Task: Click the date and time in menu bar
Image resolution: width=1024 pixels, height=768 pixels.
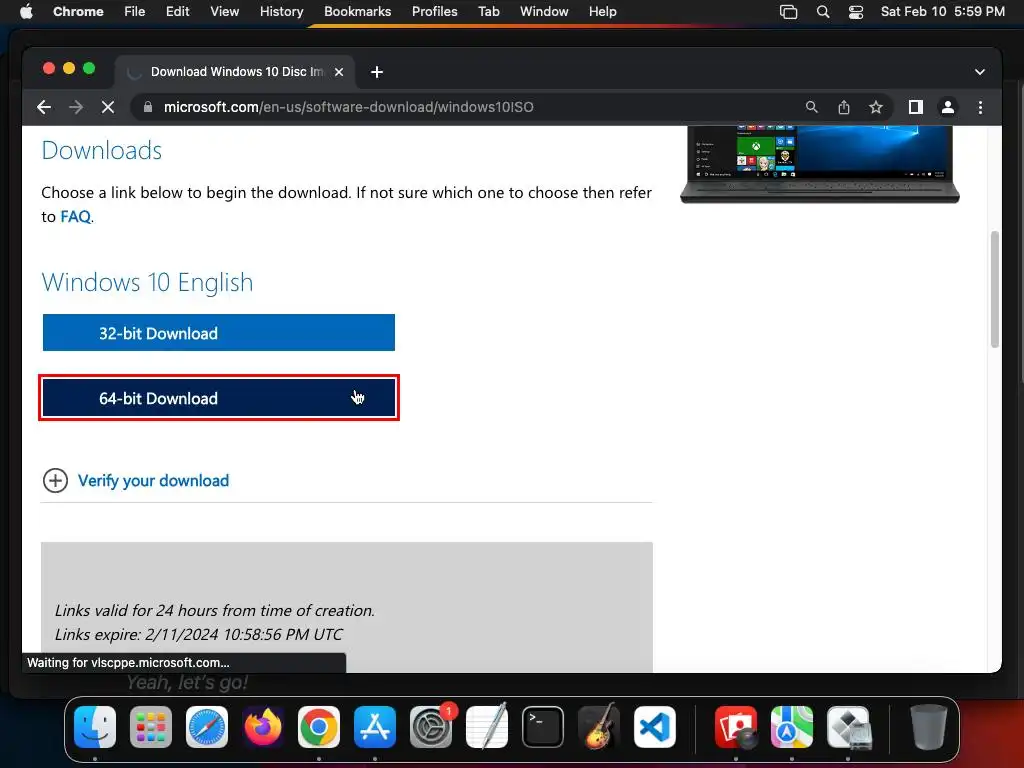Action: [x=942, y=12]
